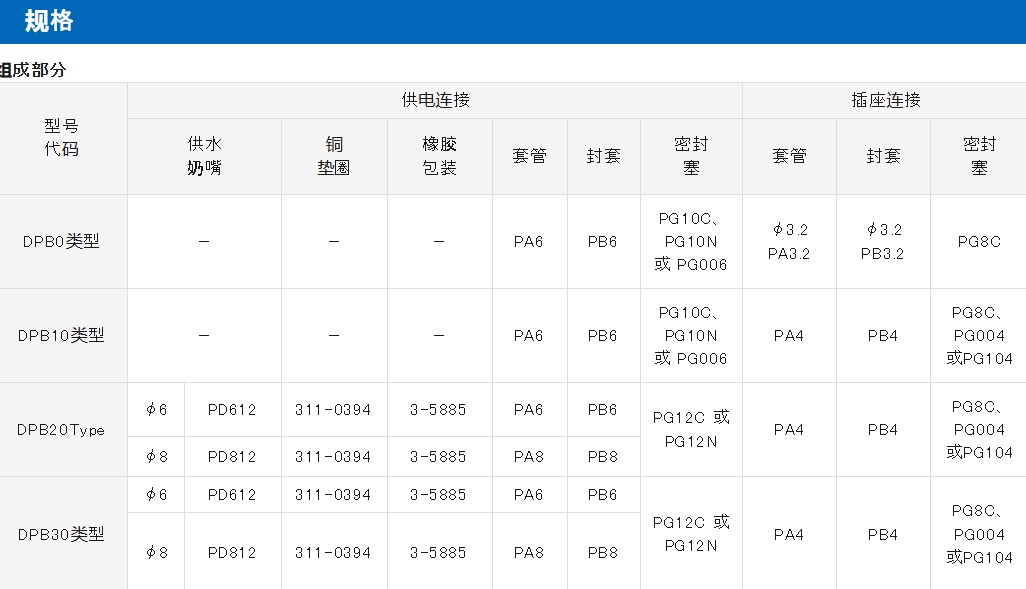This screenshot has height=589, width=1026.
Task: Click the DPB0类型 row label
Action: (62, 241)
